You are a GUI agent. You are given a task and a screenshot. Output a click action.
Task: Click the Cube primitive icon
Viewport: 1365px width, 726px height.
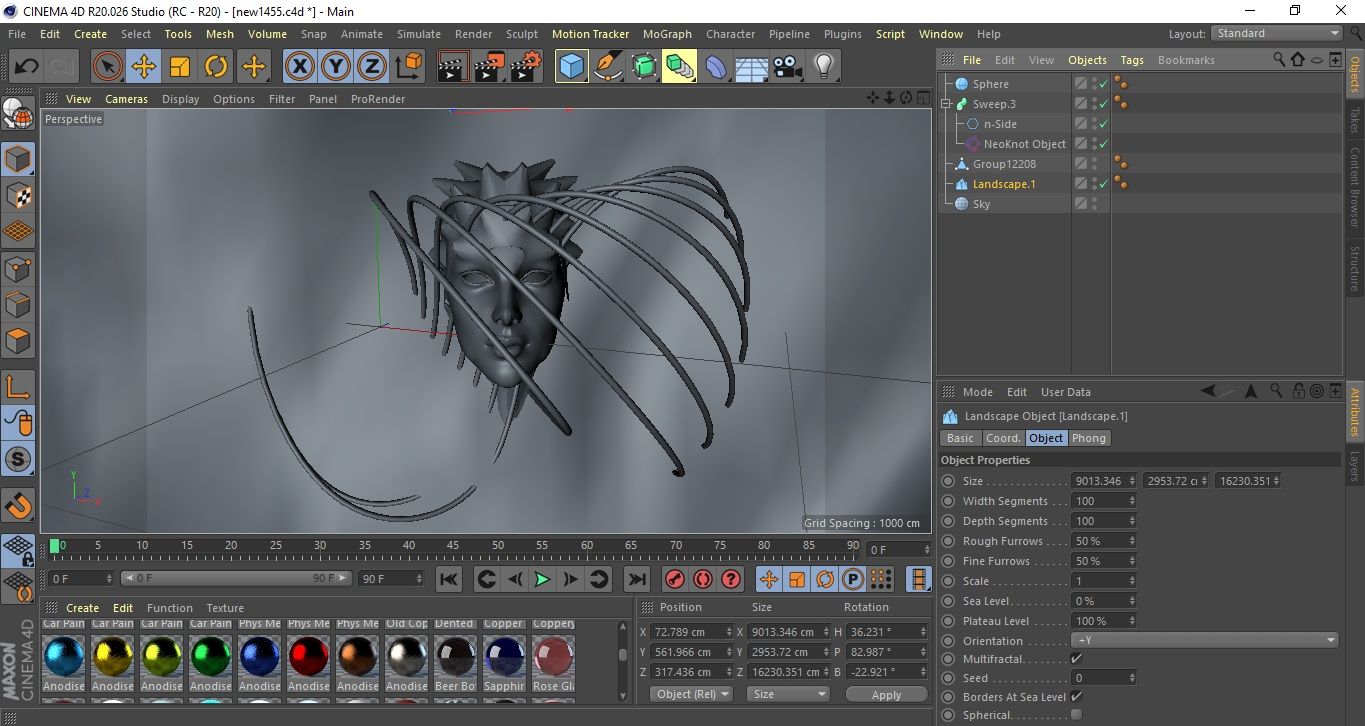[x=571, y=67]
